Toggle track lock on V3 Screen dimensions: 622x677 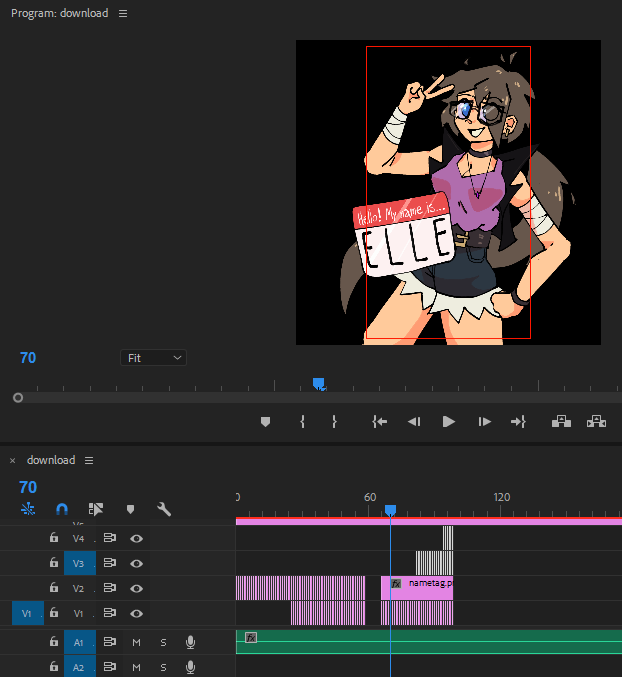pos(54,563)
